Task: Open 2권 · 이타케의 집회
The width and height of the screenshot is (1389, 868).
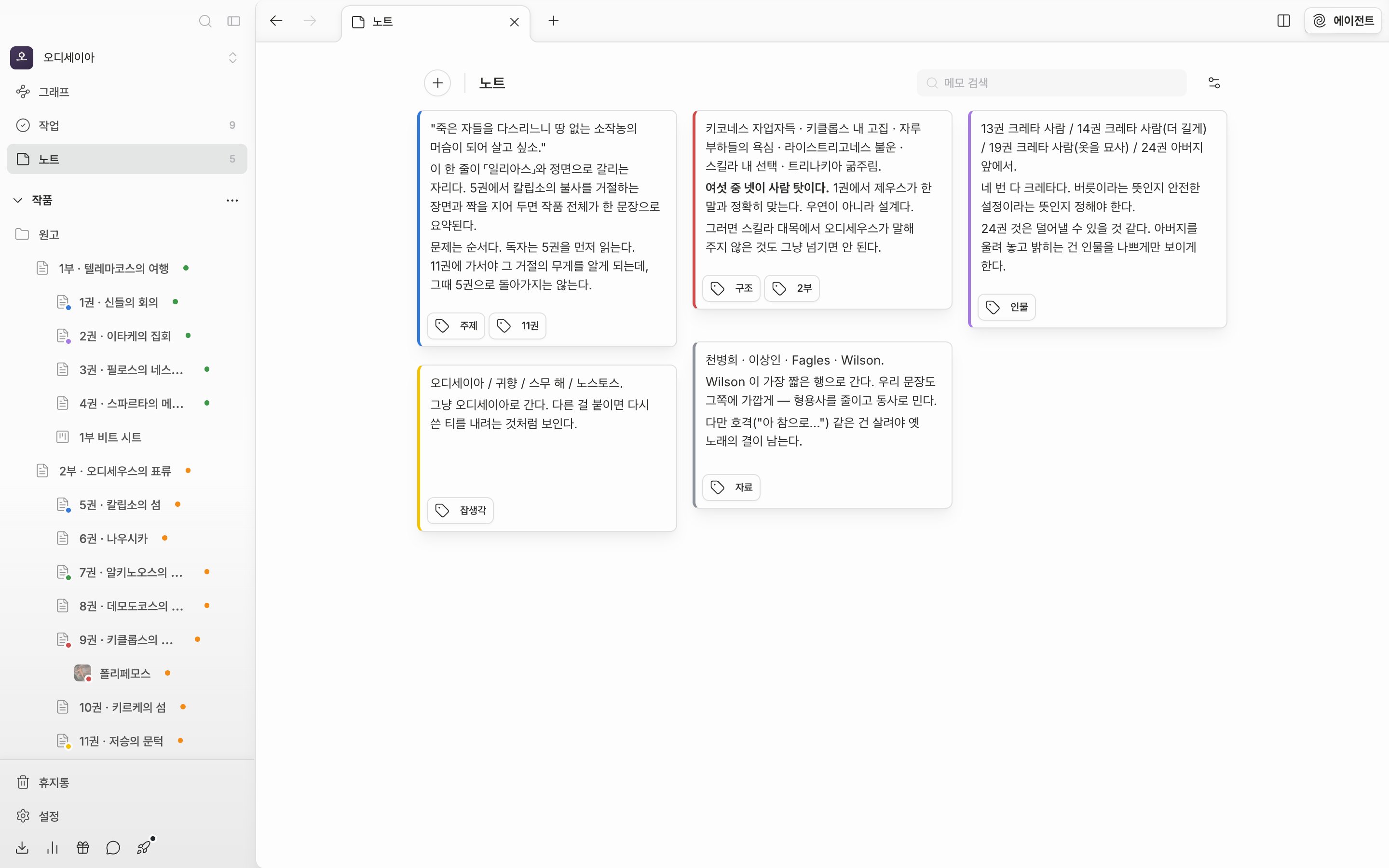Action: tap(127, 336)
